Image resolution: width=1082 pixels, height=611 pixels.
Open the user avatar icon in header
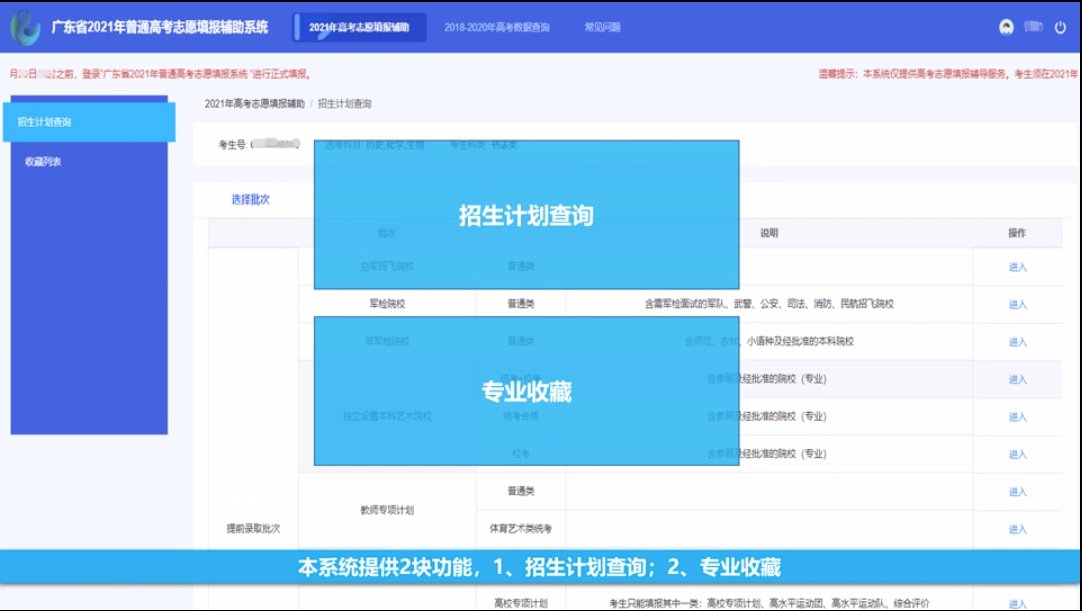[1006, 28]
